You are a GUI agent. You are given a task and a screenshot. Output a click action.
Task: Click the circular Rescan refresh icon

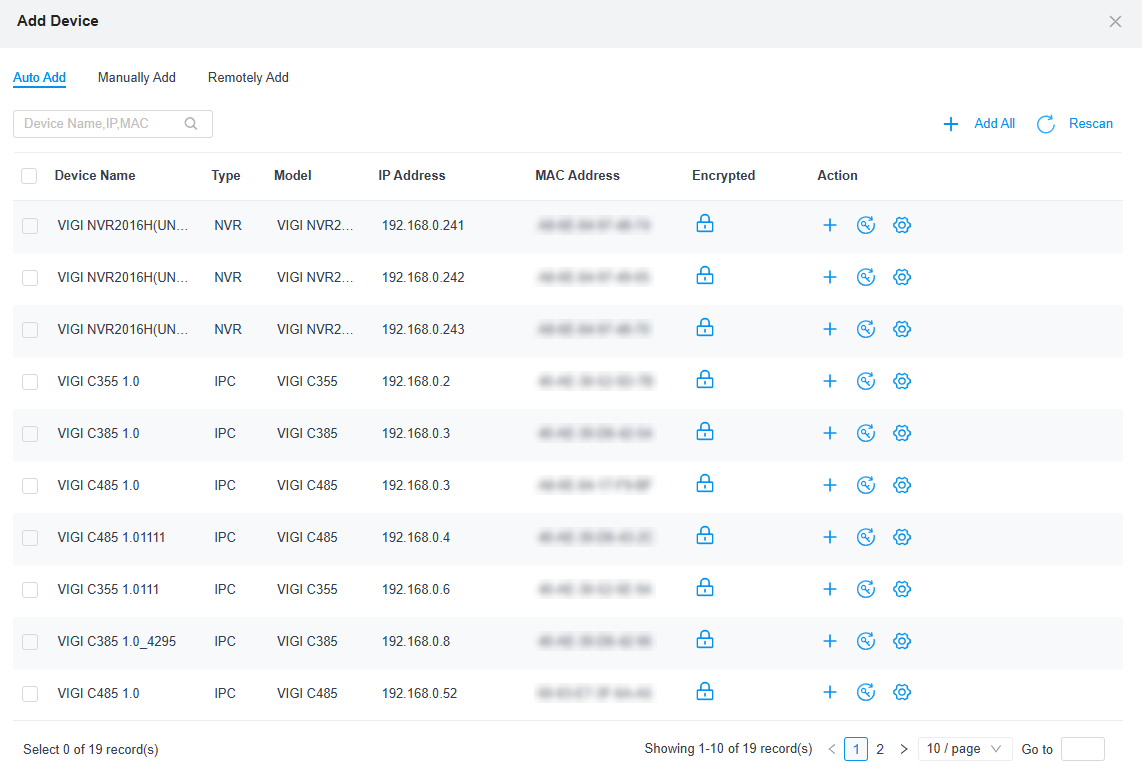1045,124
